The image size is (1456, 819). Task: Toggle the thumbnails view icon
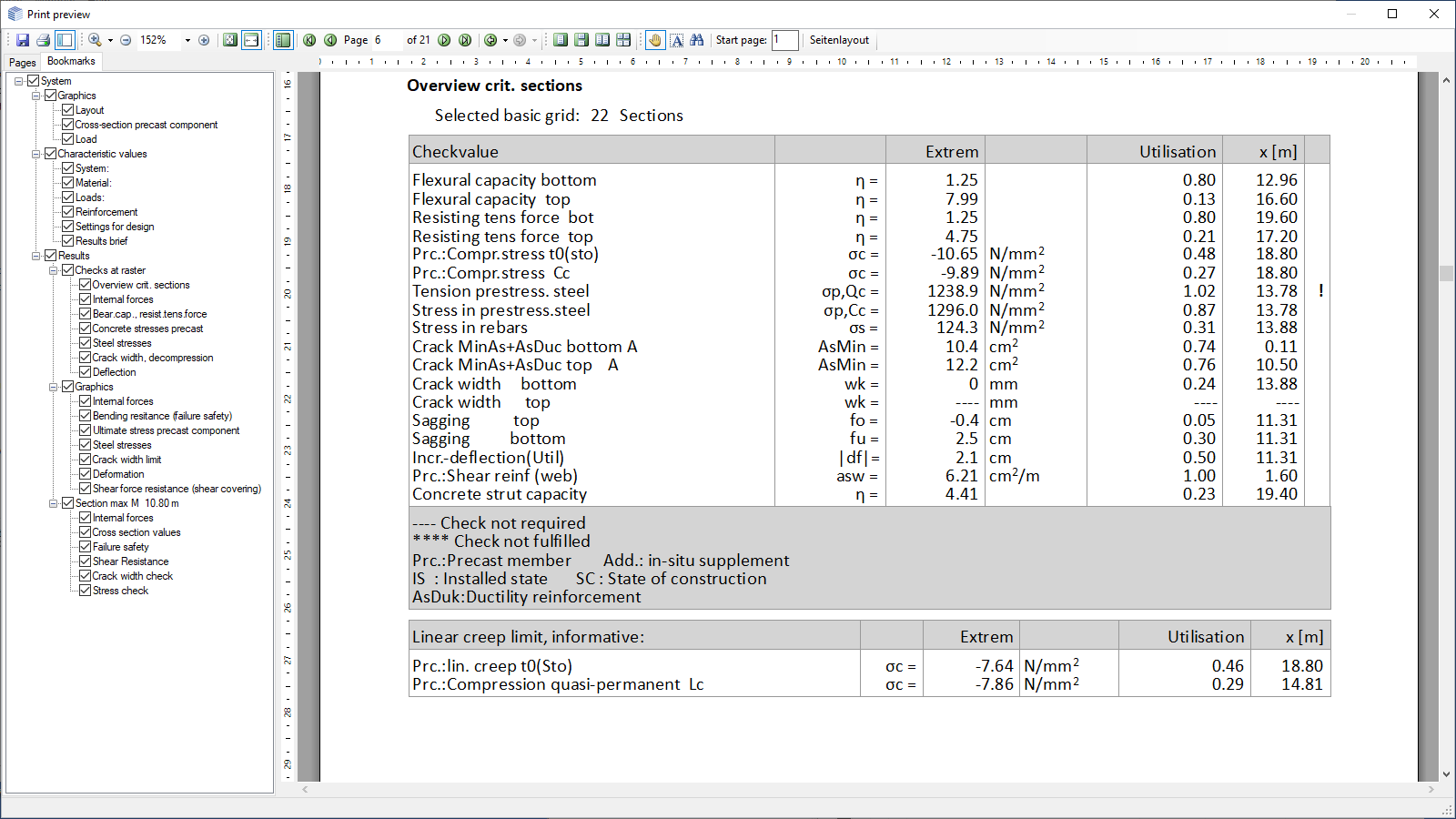click(x=283, y=40)
